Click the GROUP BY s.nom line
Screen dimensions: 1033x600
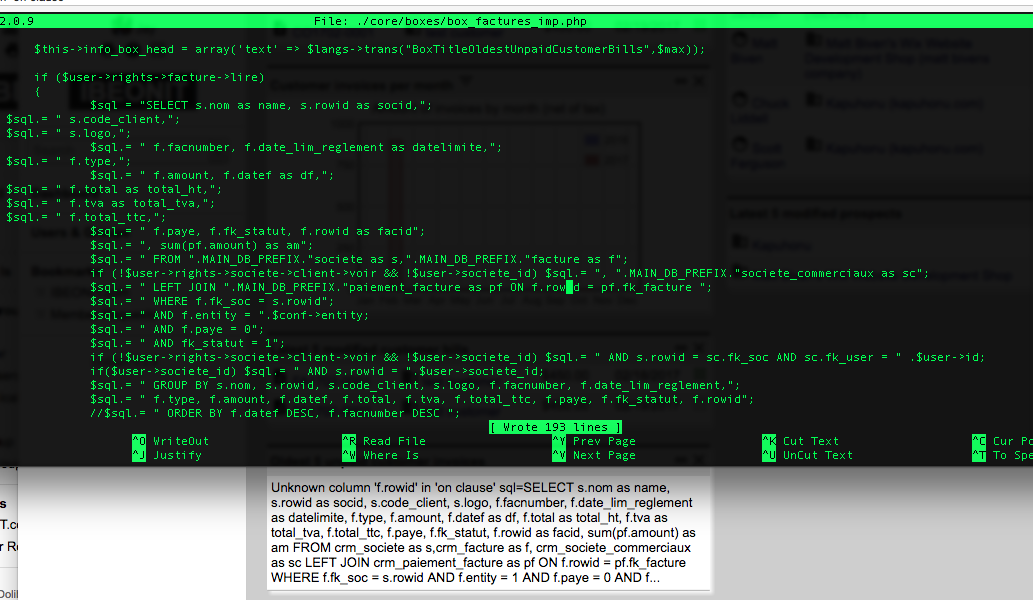pos(415,385)
